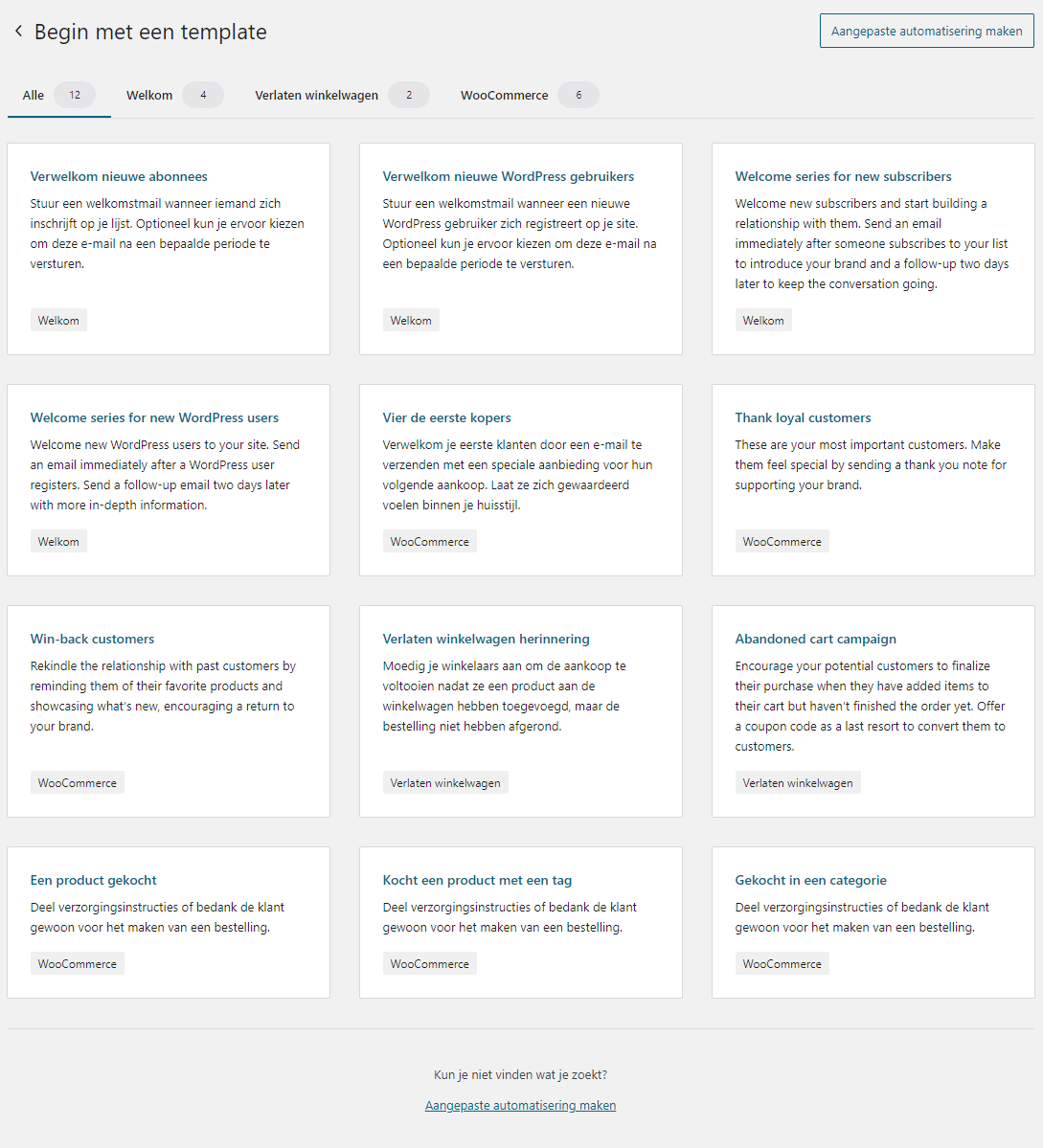Click description of 'Win-back customers' card
The width and height of the screenshot is (1043, 1148).
pos(163,696)
